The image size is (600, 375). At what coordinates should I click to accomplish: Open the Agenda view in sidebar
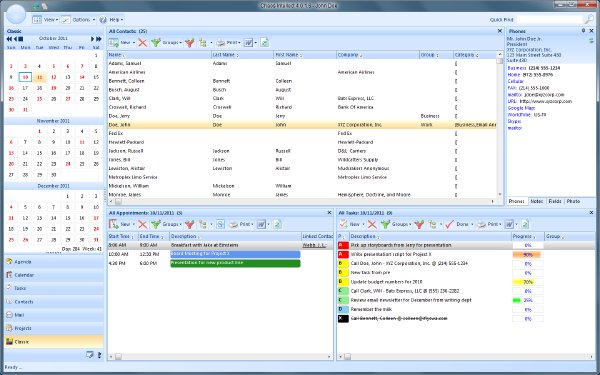pos(54,262)
